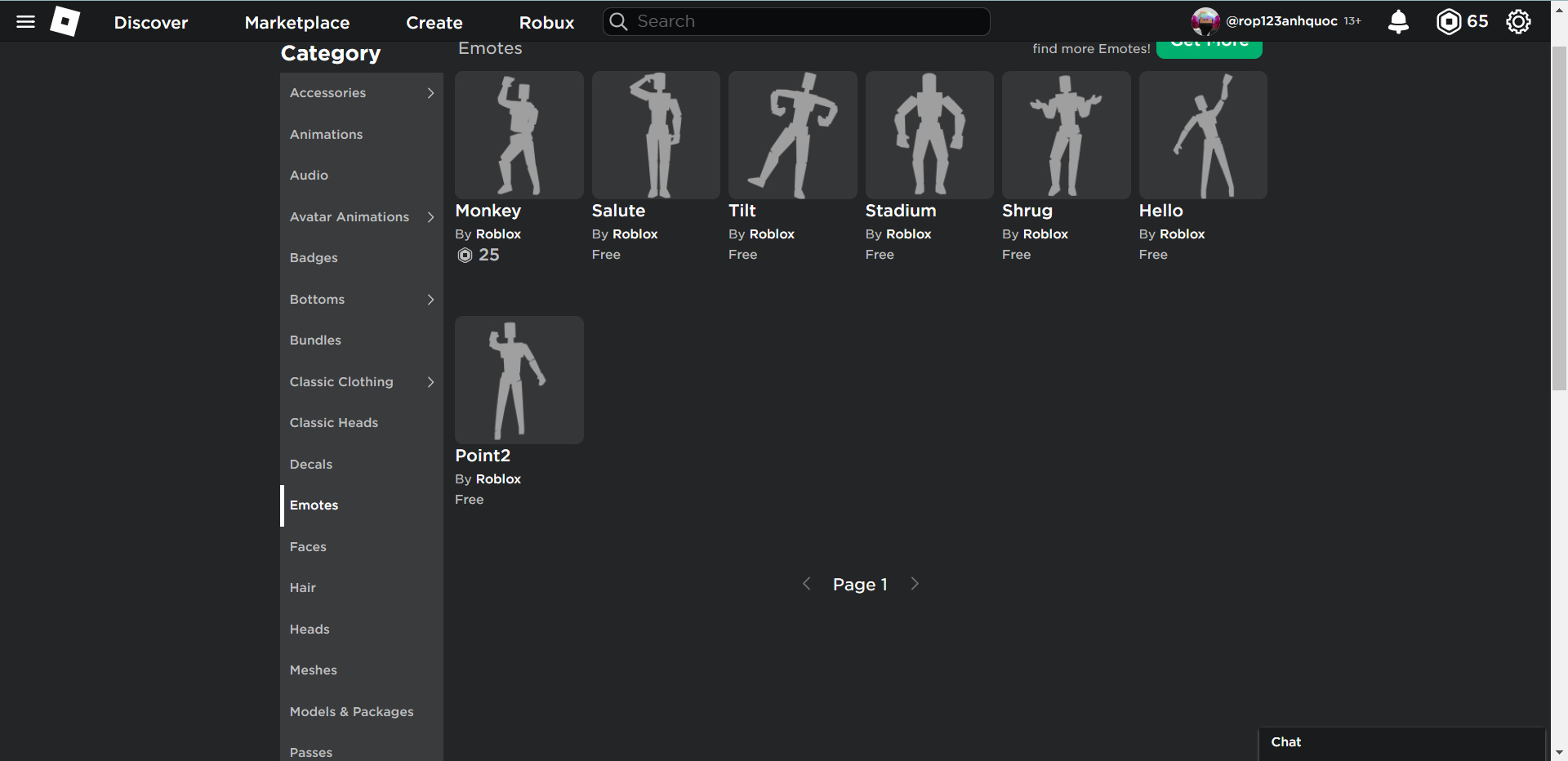Click the Robux coin beside Monkey price
This screenshot has width=1568, height=761.
(465, 256)
